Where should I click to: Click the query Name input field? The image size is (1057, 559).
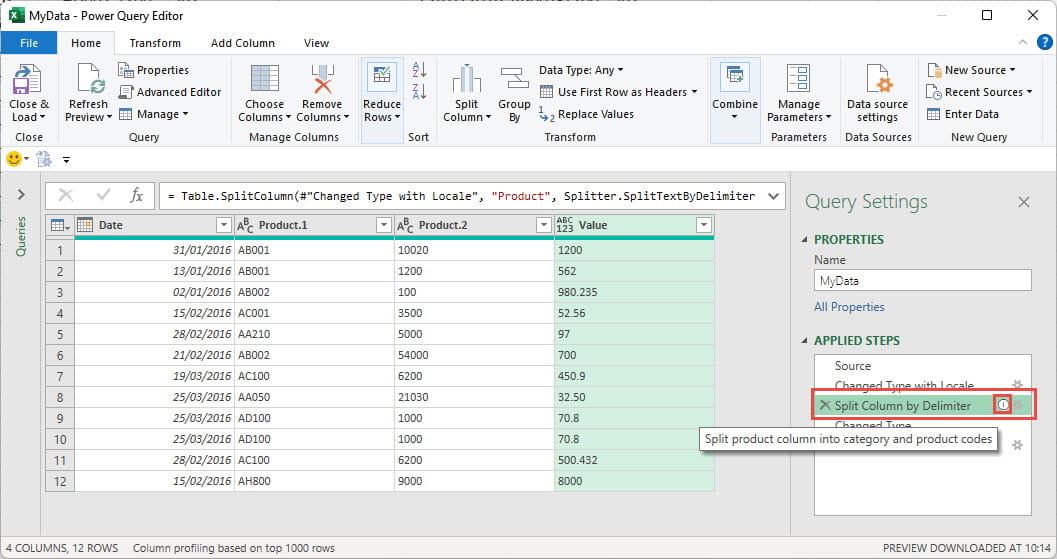tap(922, 281)
